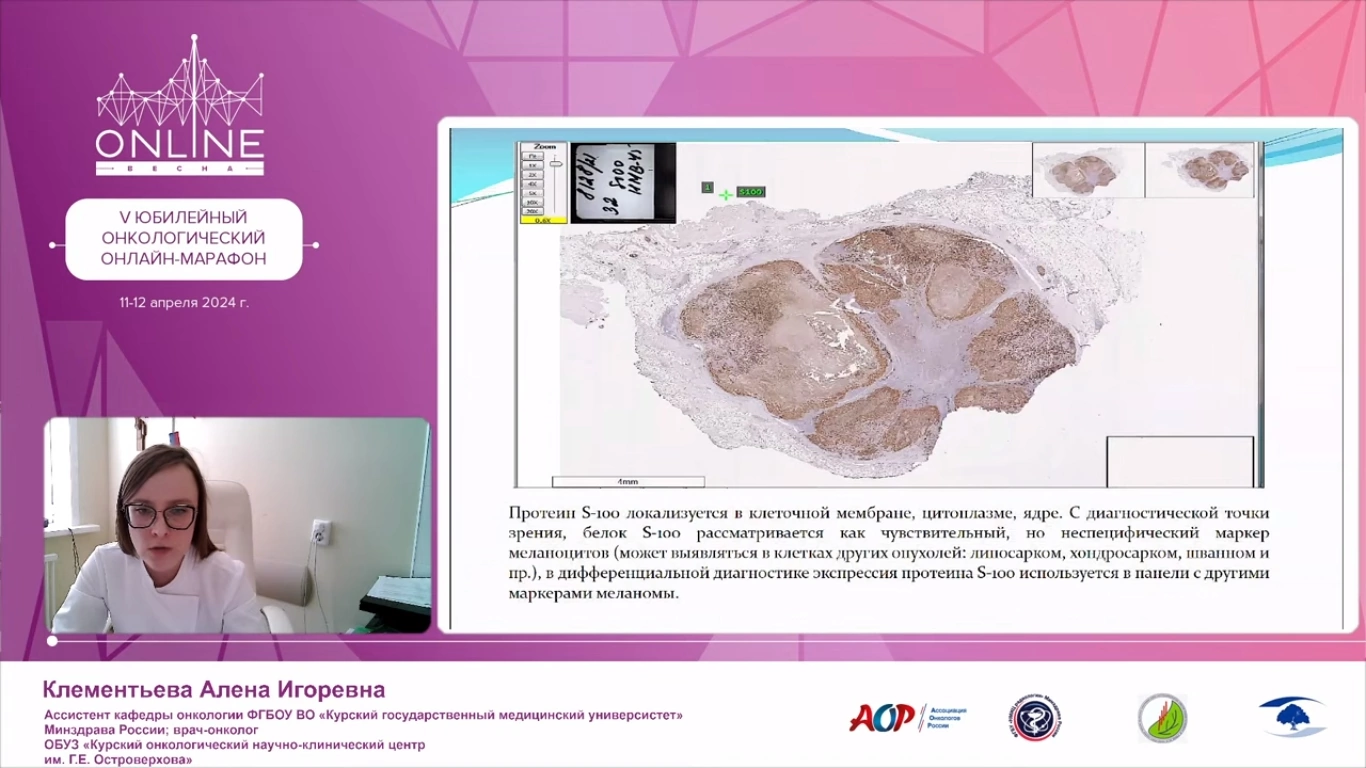
Task: Click the V Юбилейный онкологический онлайн-марафон title
Action: pos(184,240)
